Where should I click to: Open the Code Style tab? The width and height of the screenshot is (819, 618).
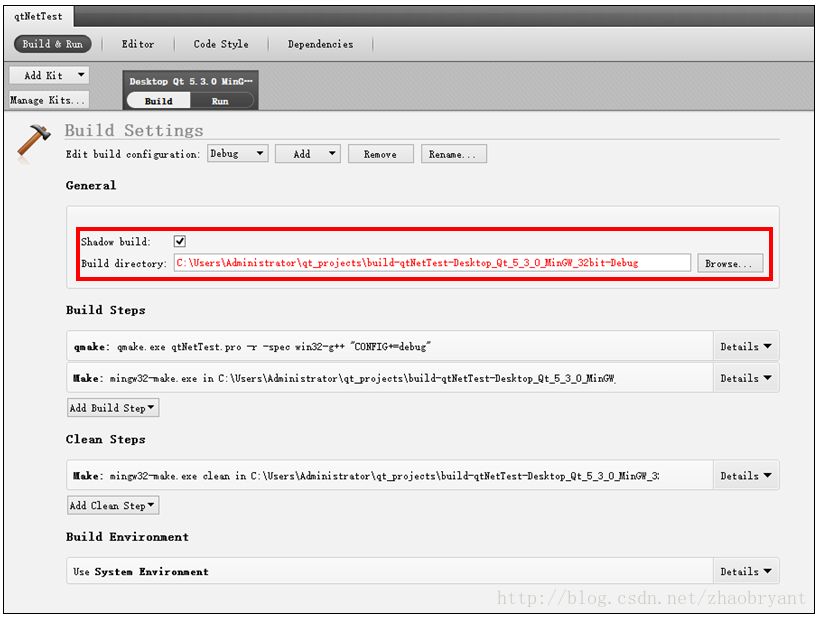coord(221,44)
